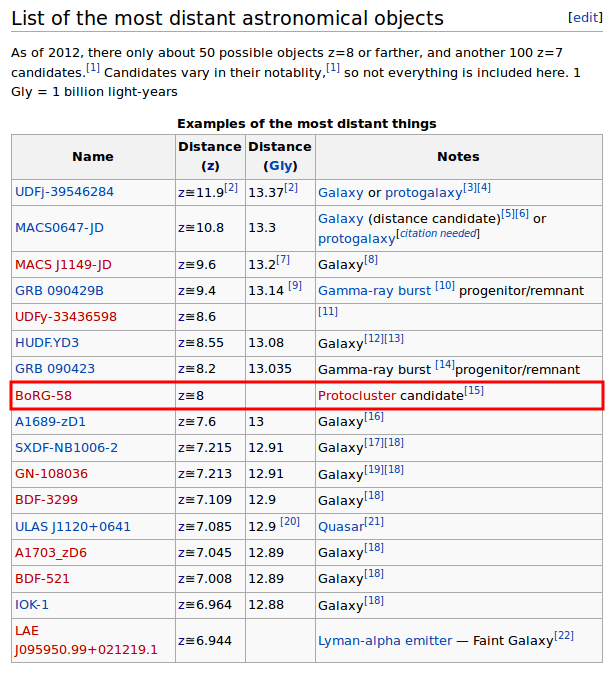Open the GRB 090429B link

tap(60, 291)
